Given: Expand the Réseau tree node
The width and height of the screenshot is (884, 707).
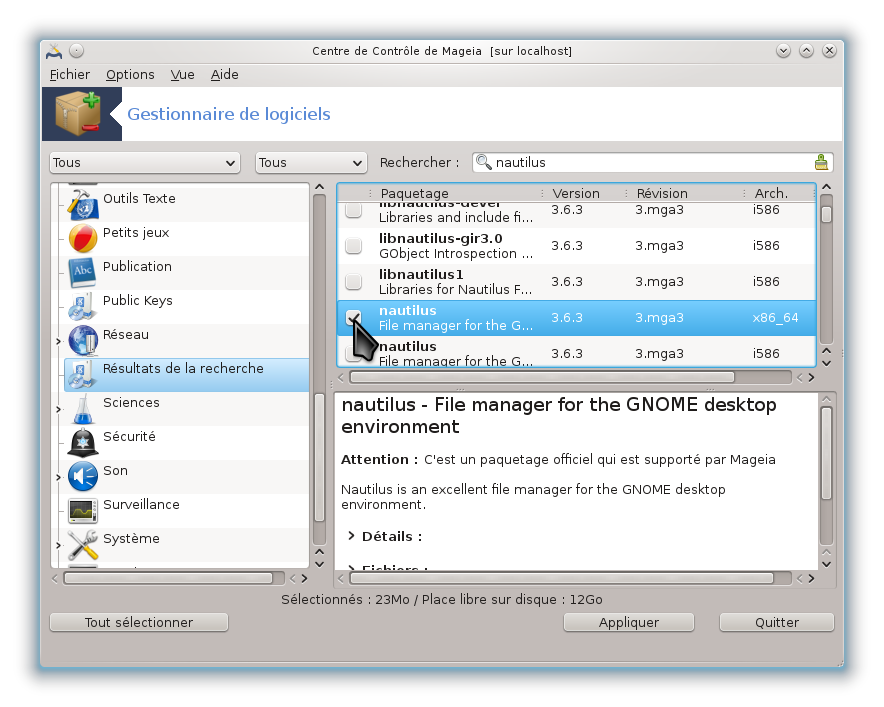Looking at the screenshot, I should (58, 341).
